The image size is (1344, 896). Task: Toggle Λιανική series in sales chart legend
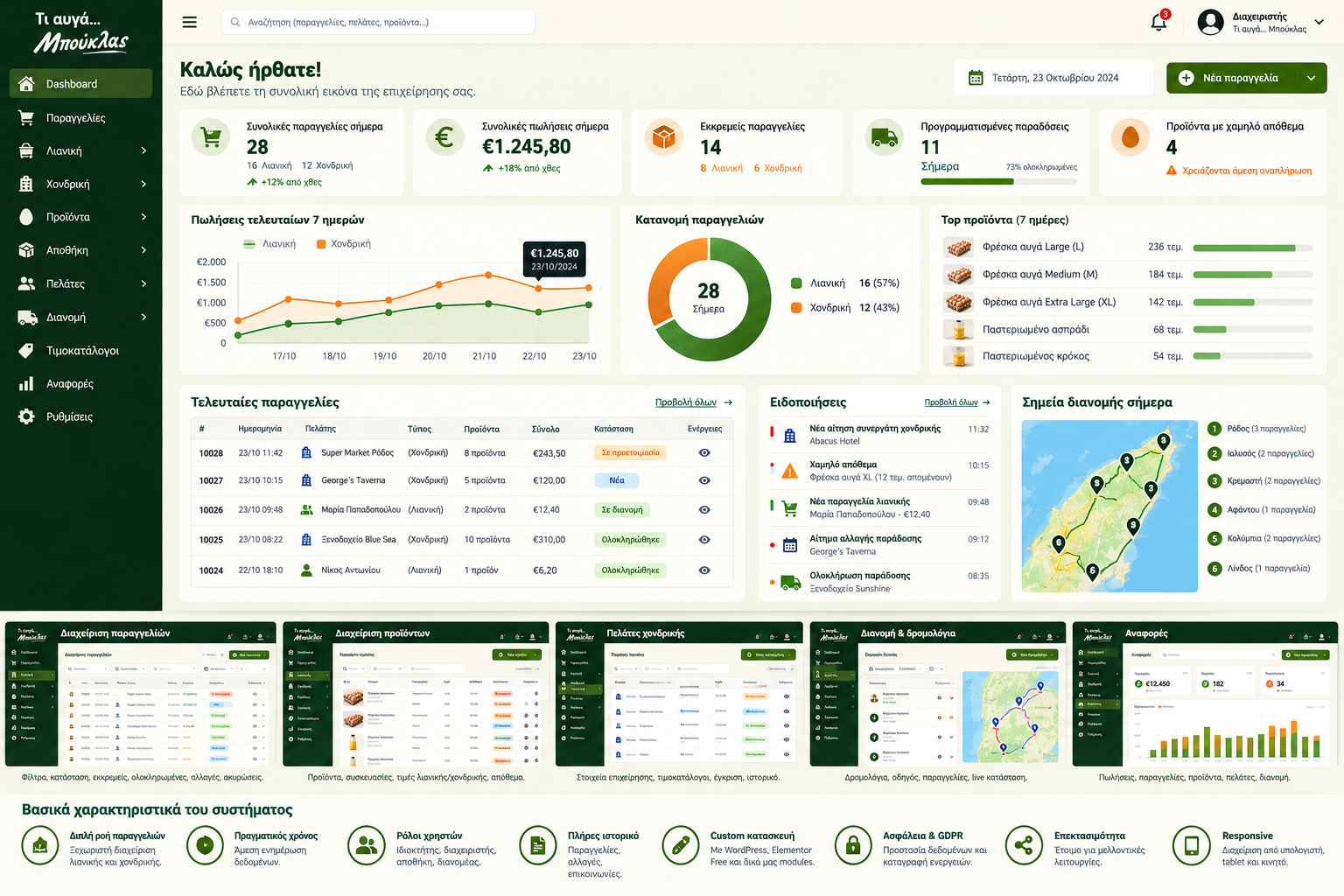(269, 244)
